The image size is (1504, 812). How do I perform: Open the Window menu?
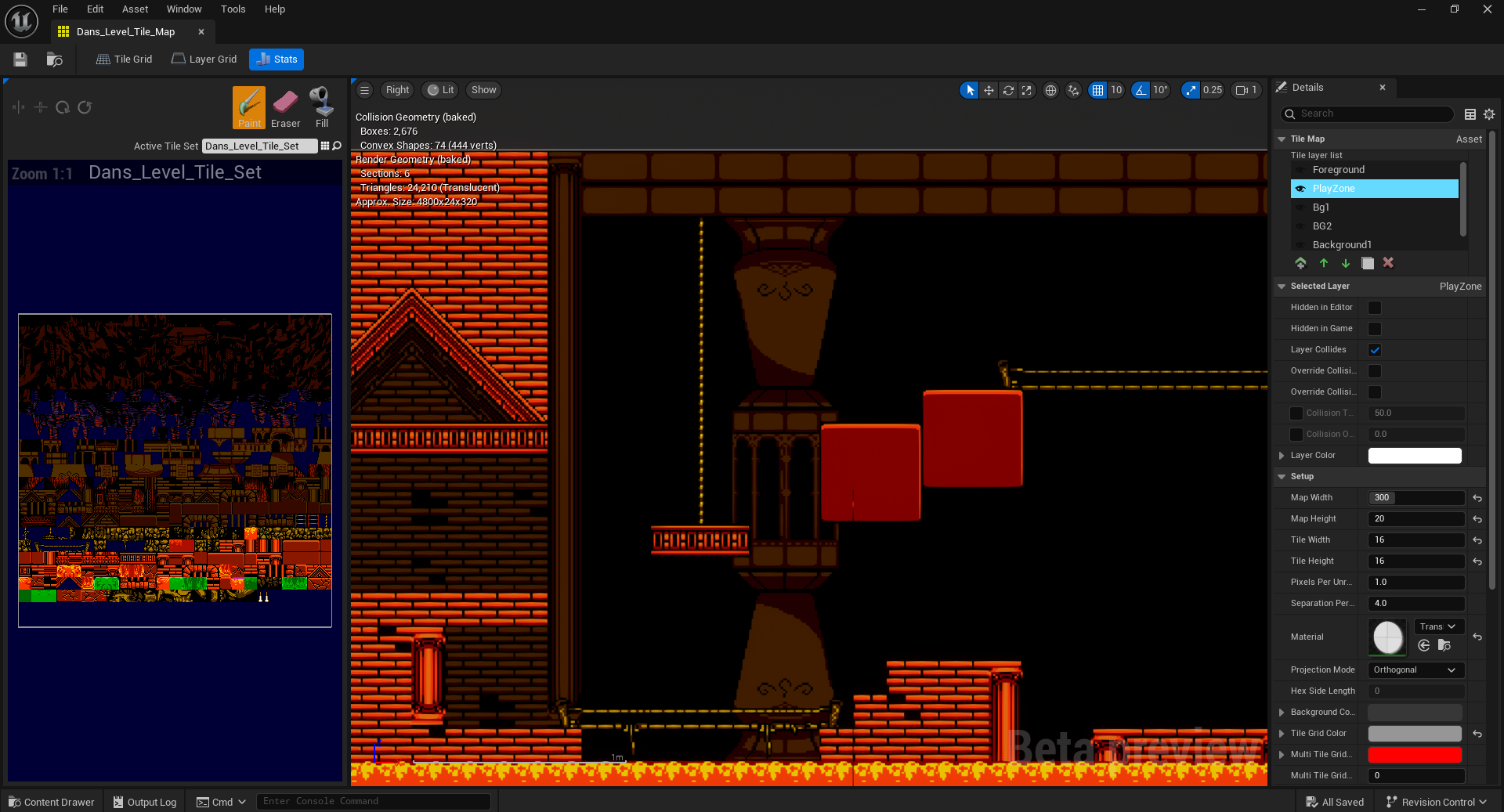[x=184, y=9]
